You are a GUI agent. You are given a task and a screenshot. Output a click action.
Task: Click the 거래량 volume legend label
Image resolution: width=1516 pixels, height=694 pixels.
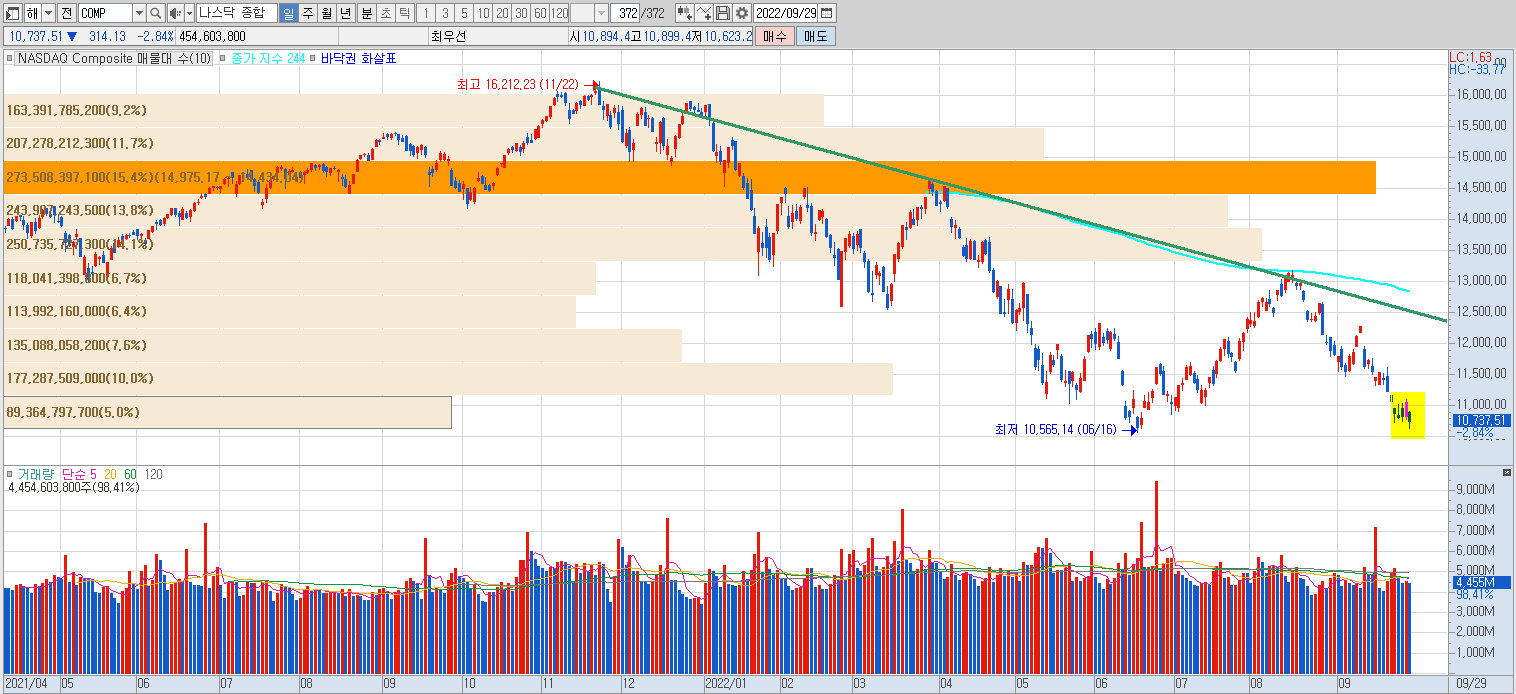coord(37,474)
